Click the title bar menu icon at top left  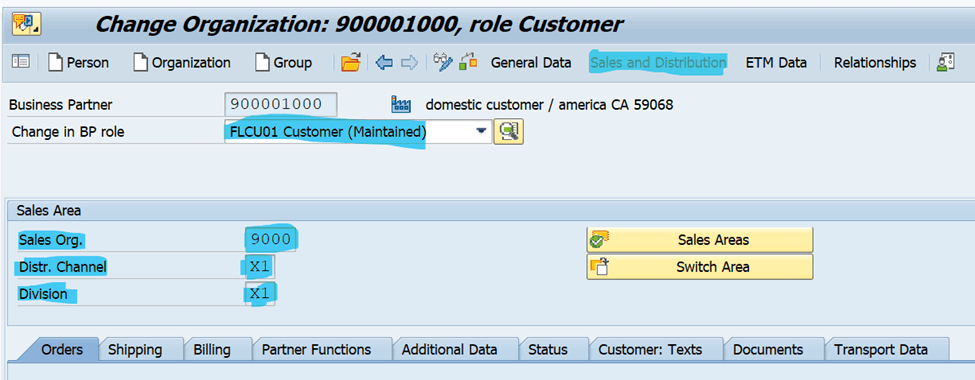click(25, 24)
